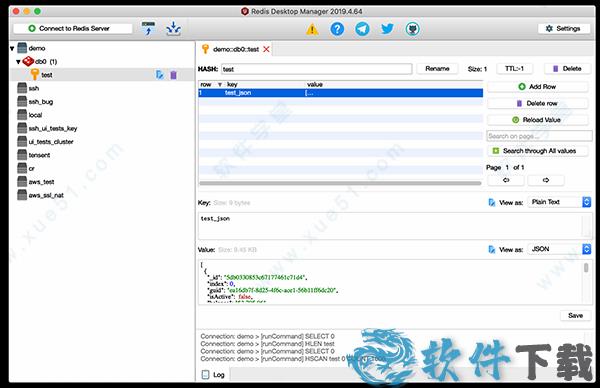The height and width of the screenshot is (388, 600).
Task: Close the demo::db0::test tab
Action: click(266, 49)
